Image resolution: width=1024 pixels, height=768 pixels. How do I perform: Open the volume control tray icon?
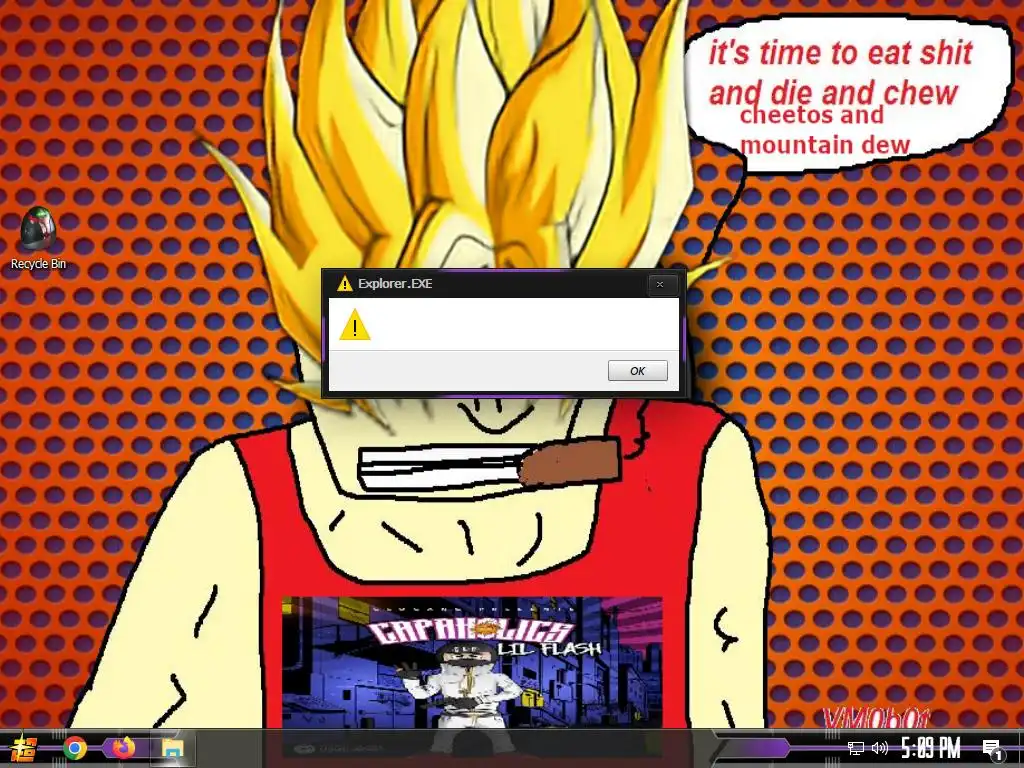(880, 748)
